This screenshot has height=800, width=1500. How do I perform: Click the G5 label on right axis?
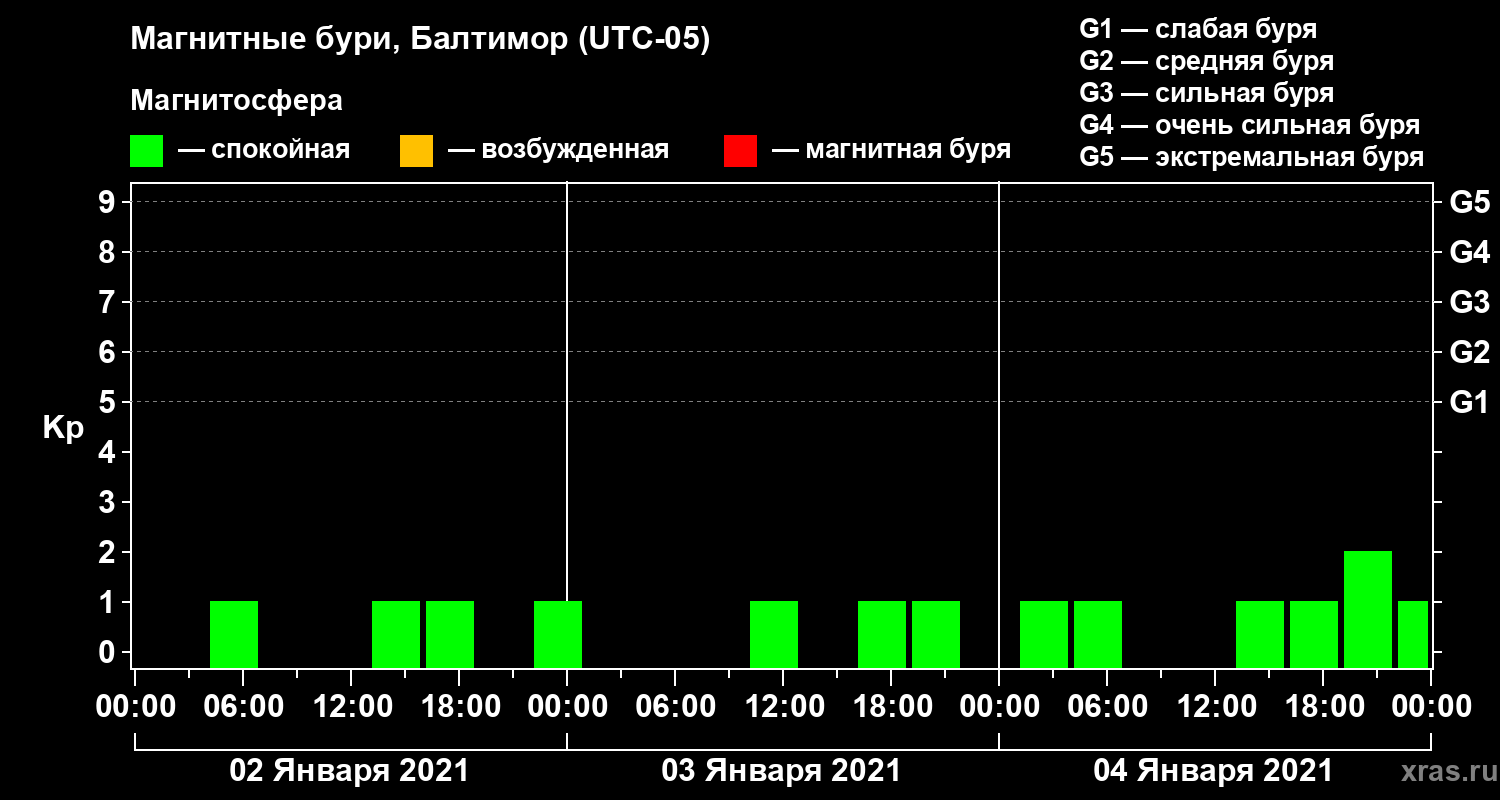tap(1469, 202)
